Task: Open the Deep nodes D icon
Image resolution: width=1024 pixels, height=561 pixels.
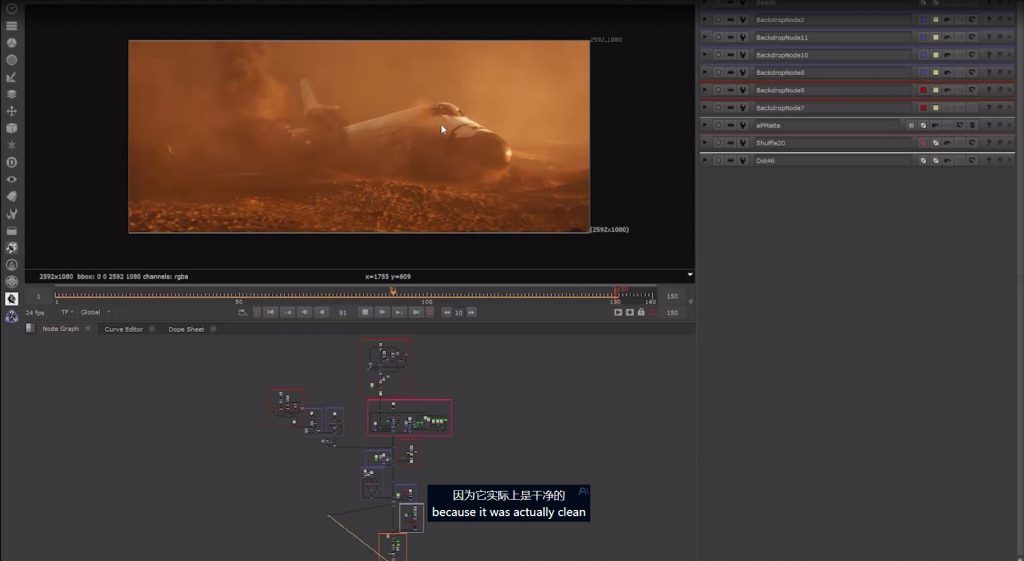Action: 11,162
